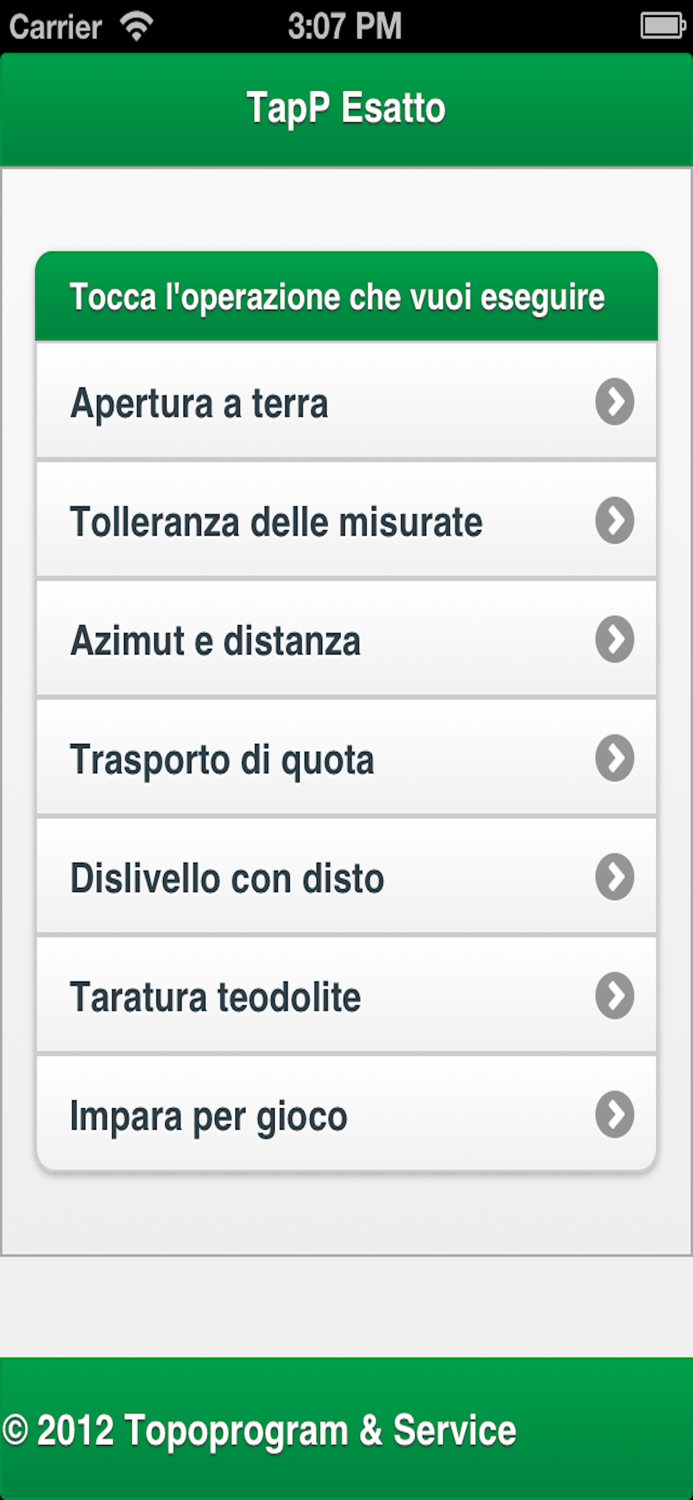This screenshot has width=693, height=1500.
Task: Tap the chevron beside Tolleranza delle misurate
Action: [x=614, y=520]
